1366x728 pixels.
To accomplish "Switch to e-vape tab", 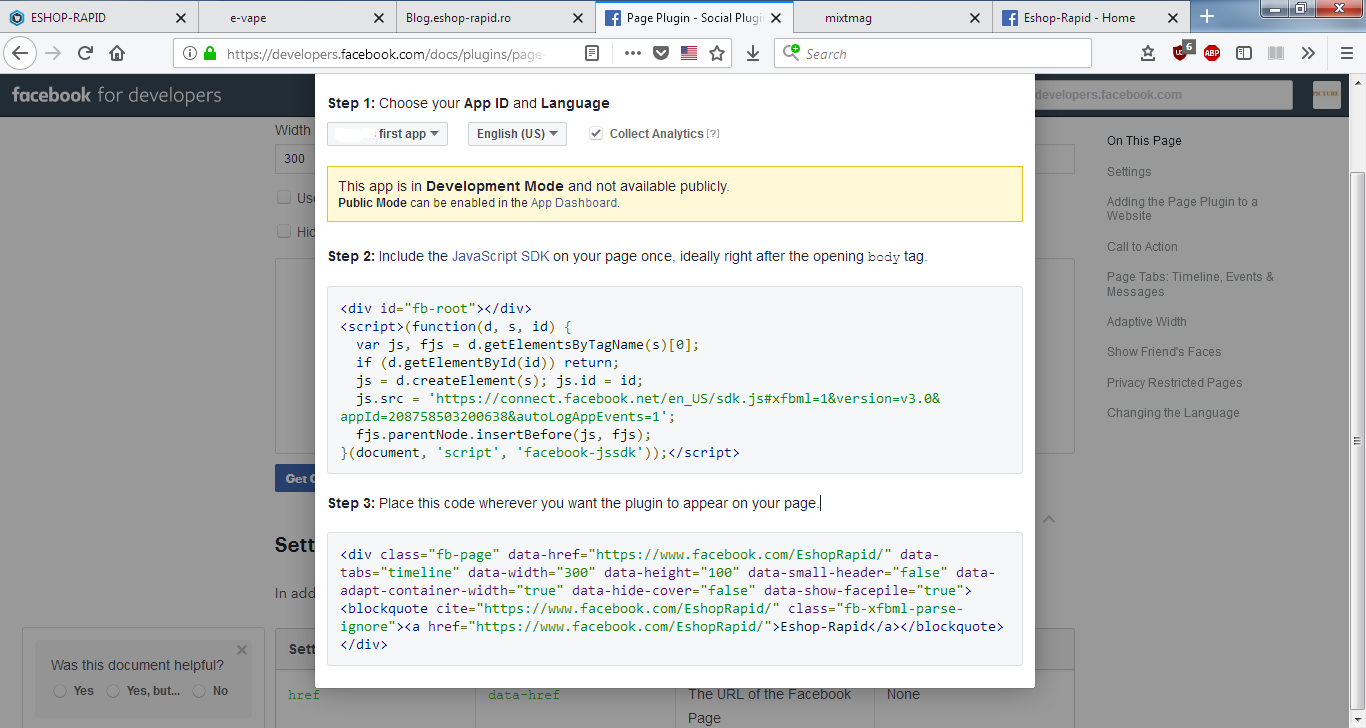I will coord(297,18).
